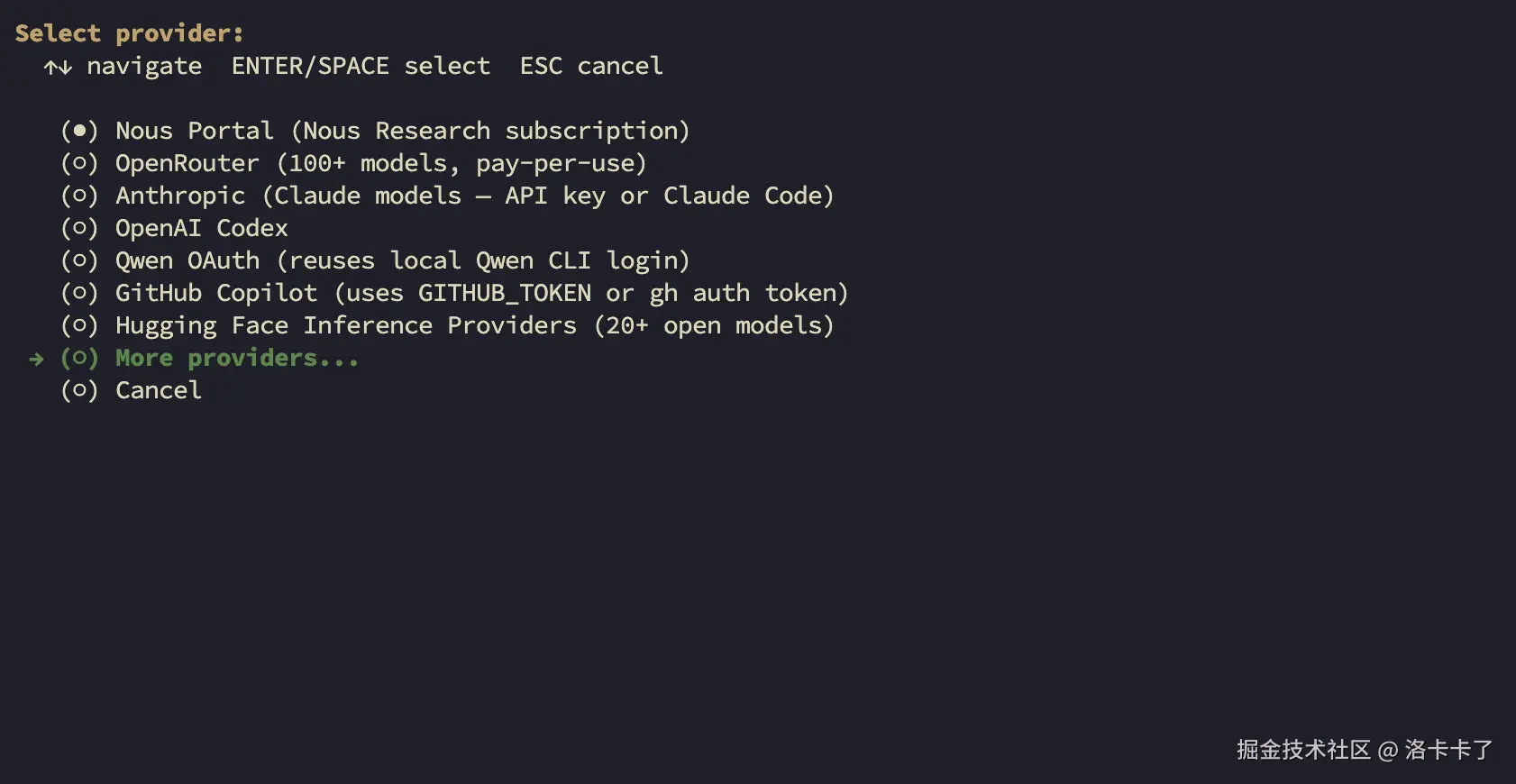Click Hugging Face Inference Providers text

[x=474, y=326]
